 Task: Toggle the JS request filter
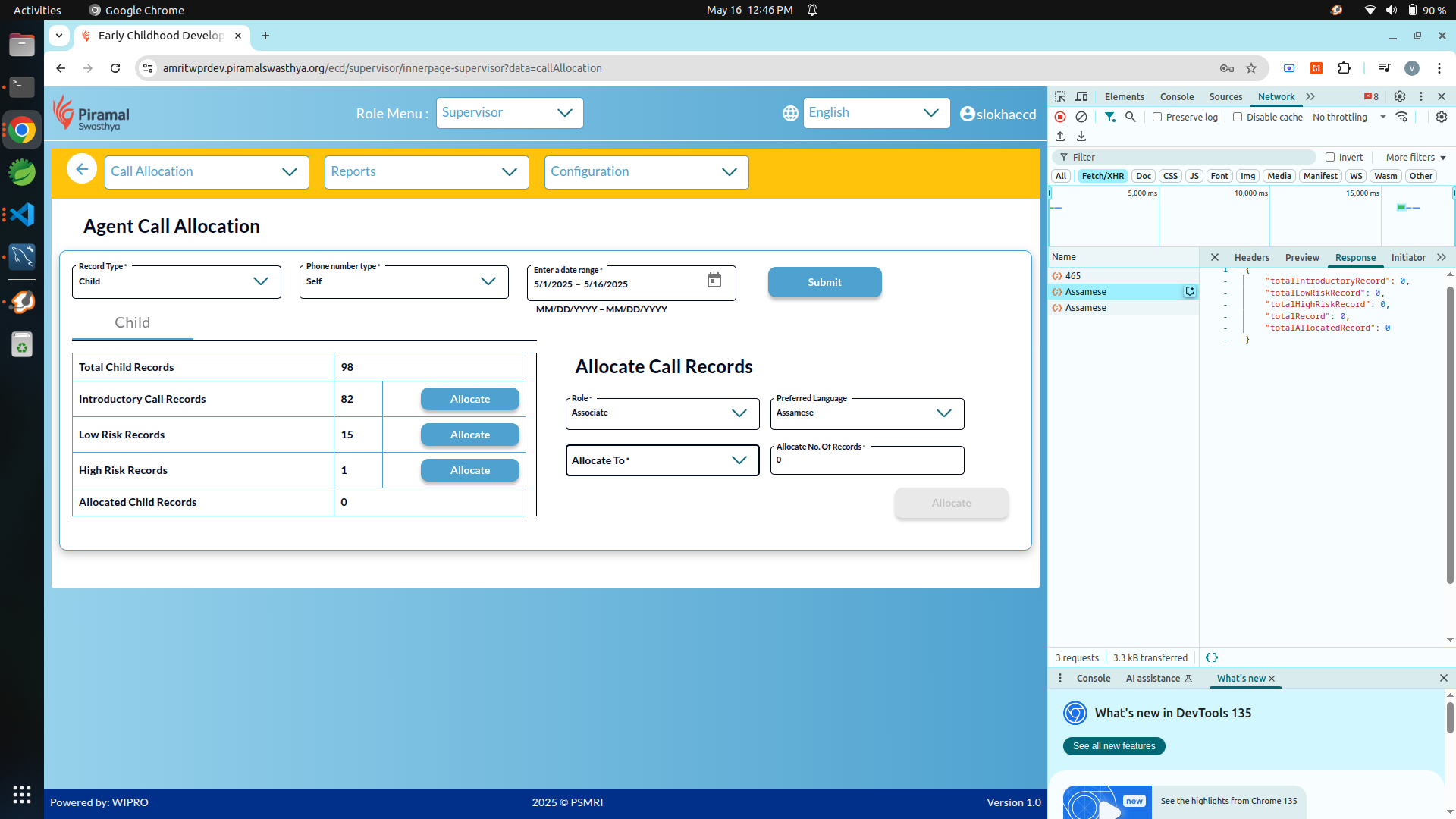click(1194, 176)
